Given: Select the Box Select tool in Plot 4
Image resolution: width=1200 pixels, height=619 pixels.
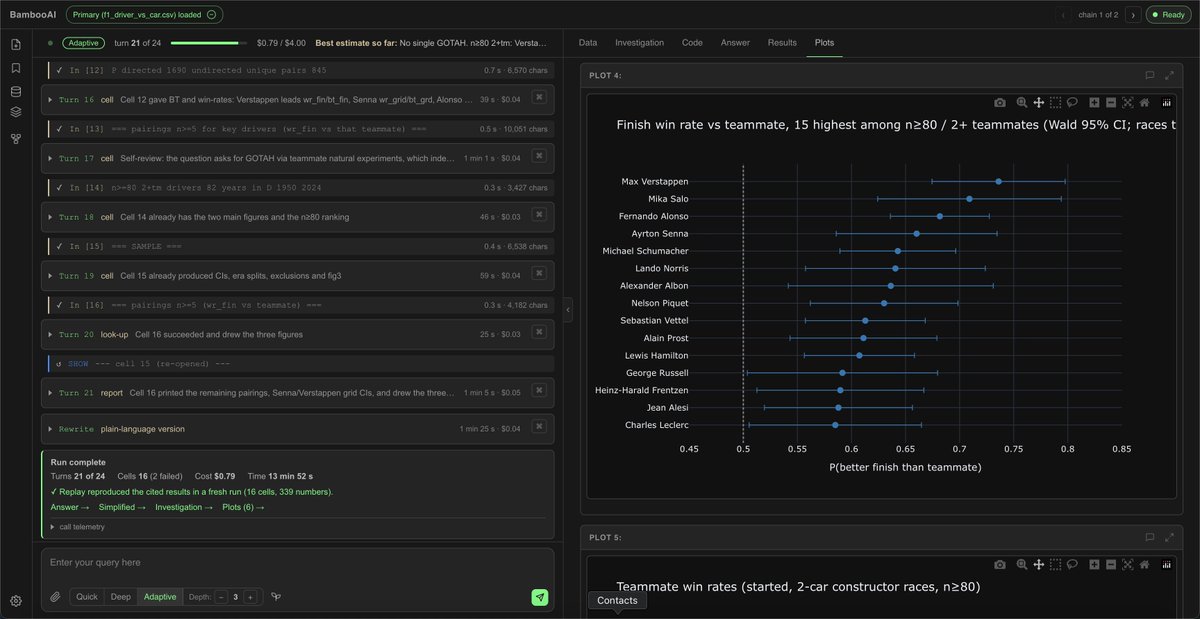Looking at the screenshot, I should click(x=1055, y=102).
